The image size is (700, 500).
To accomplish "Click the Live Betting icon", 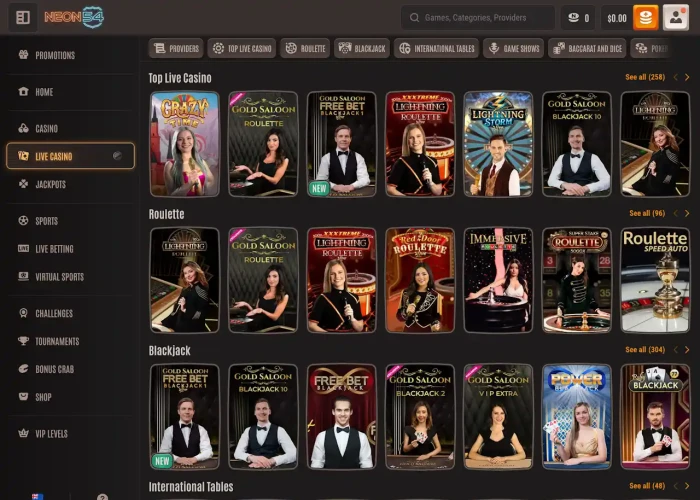I will coord(24,248).
